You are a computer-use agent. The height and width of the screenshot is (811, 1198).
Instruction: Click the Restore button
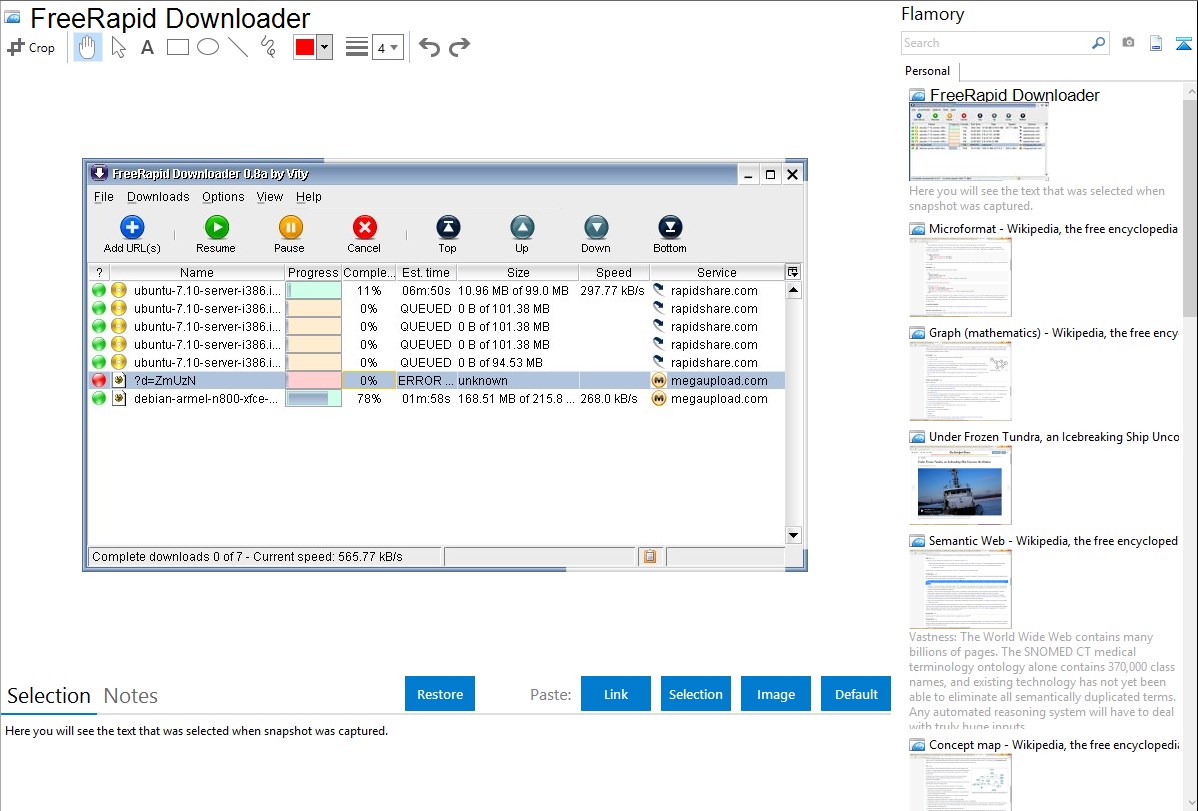point(440,694)
